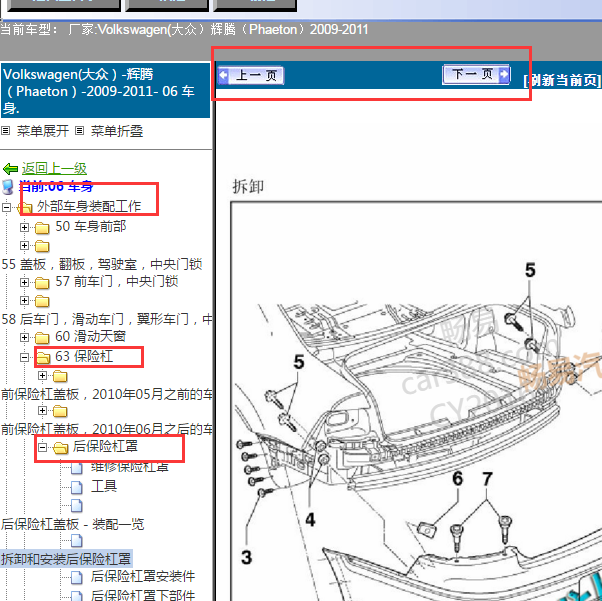This screenshot has height=601, width=602.
Task: Select 63 保险杠 tree label
Action: pos(84,356)
